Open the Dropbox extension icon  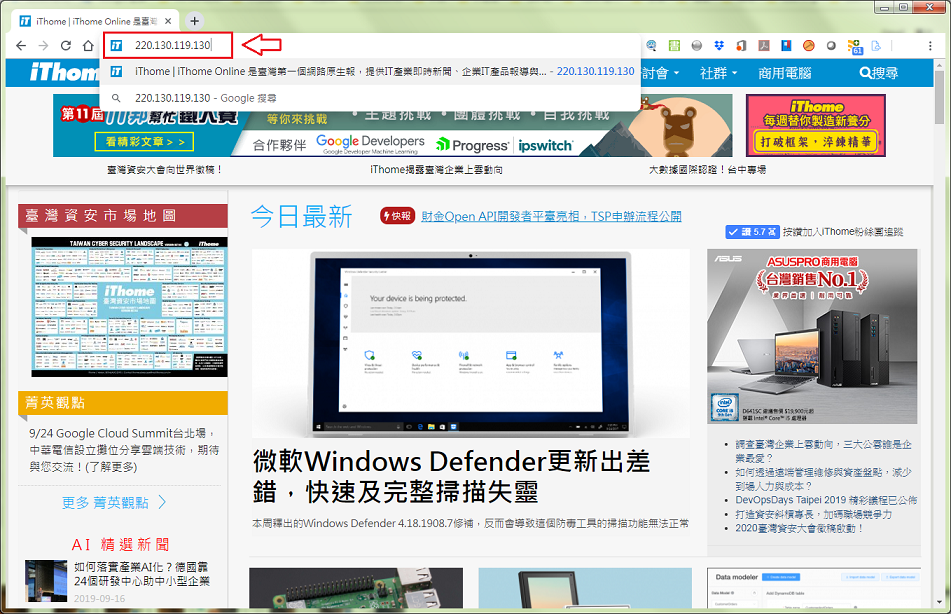point(719,46)
